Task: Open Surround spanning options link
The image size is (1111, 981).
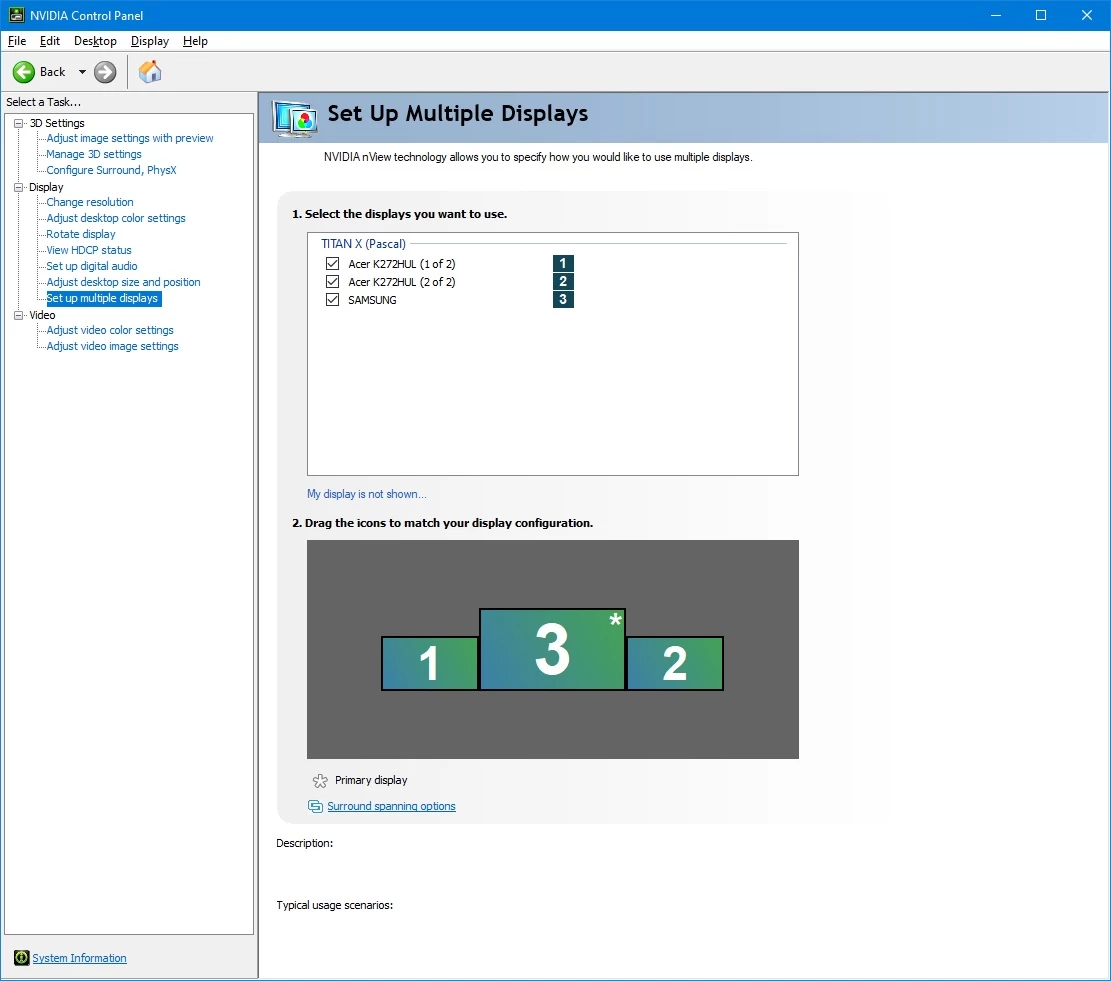Action: (391, 806)
